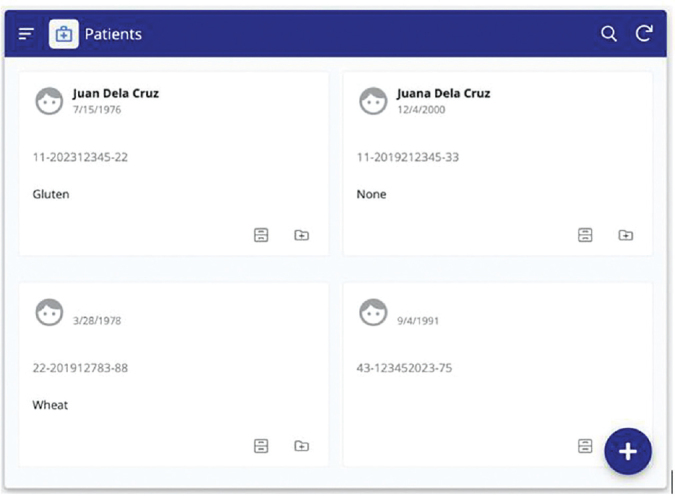Refresh the patients list
675x498 pixels.
tap(644, 34)
